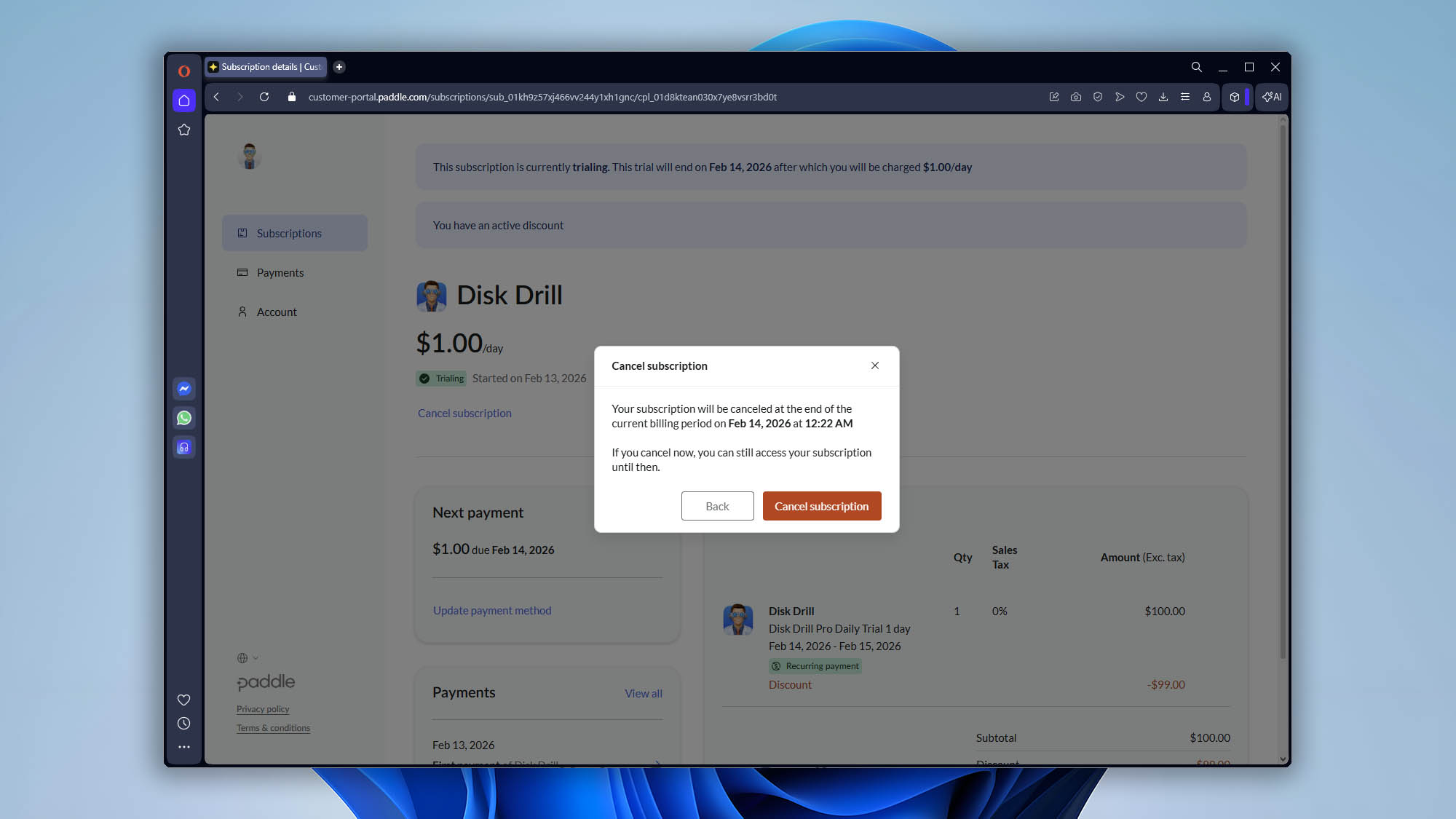
Task: Select Payments in the left menu
Action: point(280,272)
